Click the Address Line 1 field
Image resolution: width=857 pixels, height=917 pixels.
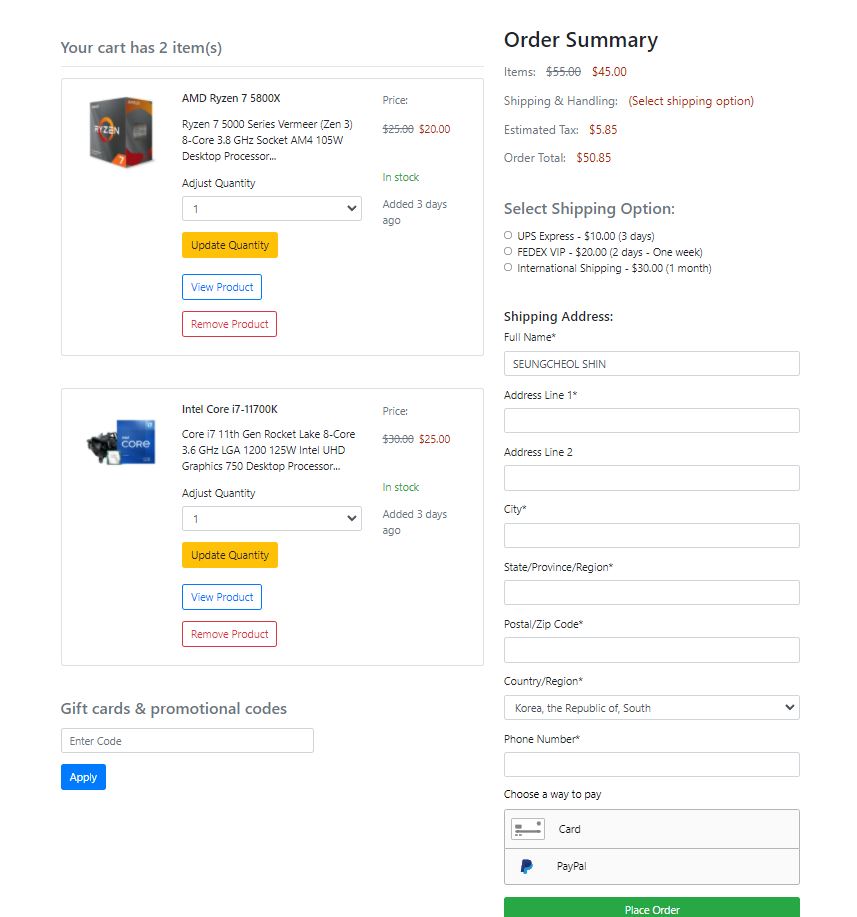pos(652,420)
